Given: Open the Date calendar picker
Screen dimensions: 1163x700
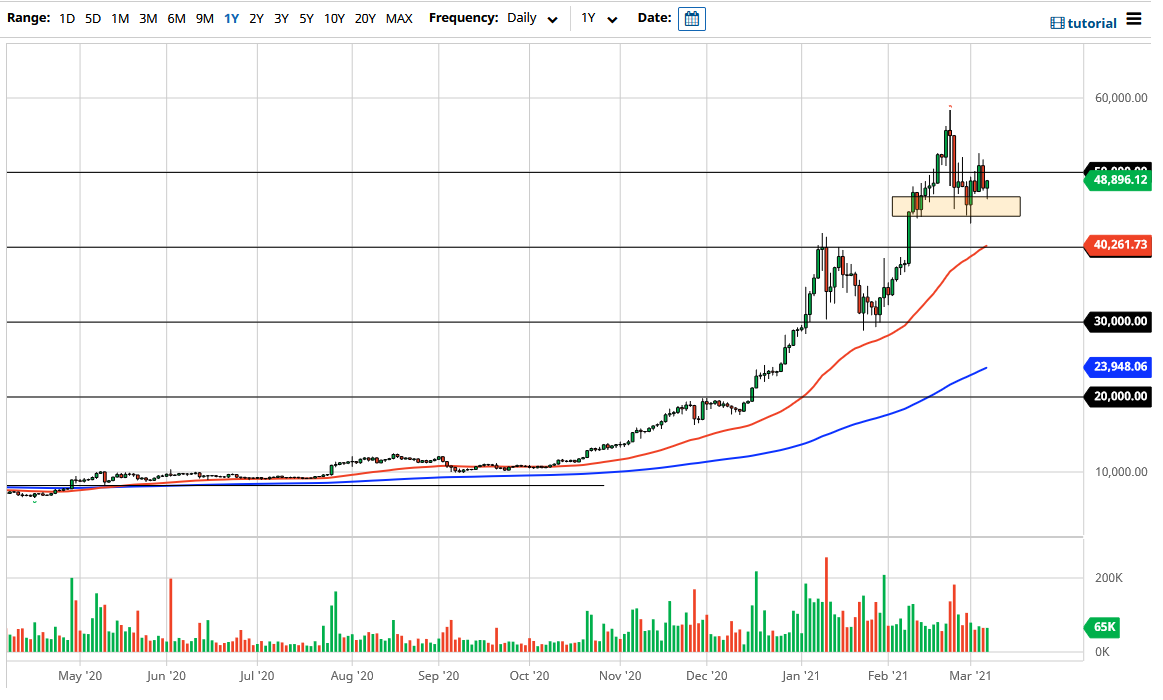Looking at the screenshot, I should pyautogui.click(x=691, y=18).
